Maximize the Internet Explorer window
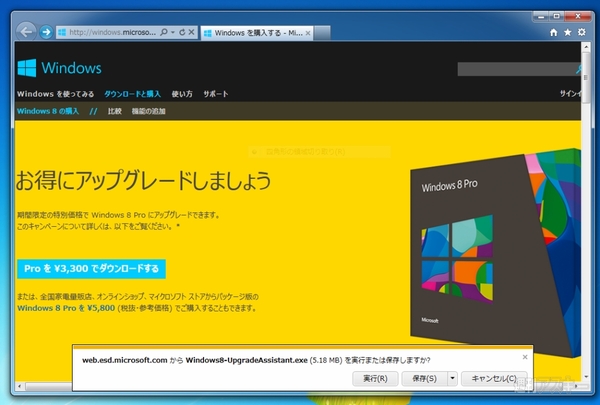 [x=557, y=16]
